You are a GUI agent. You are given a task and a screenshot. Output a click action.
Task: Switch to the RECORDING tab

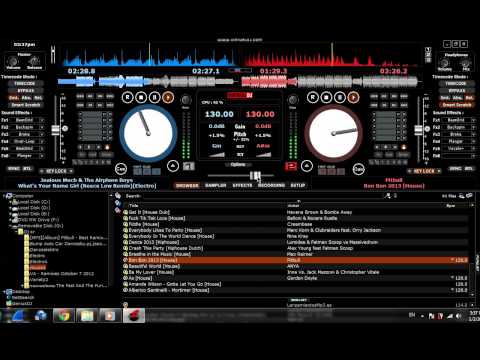271,185
